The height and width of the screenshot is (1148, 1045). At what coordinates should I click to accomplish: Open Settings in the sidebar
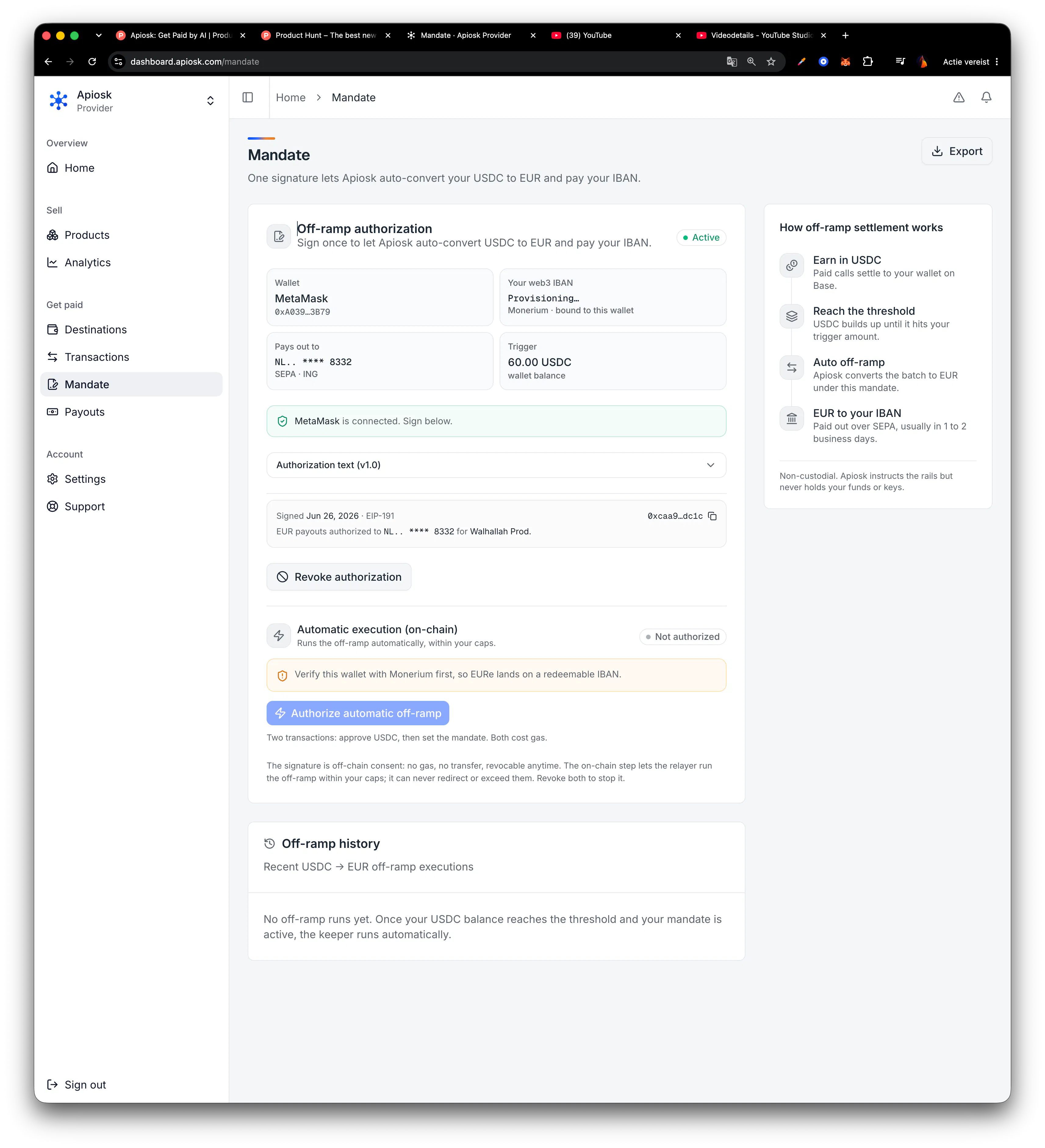point(131,479)
